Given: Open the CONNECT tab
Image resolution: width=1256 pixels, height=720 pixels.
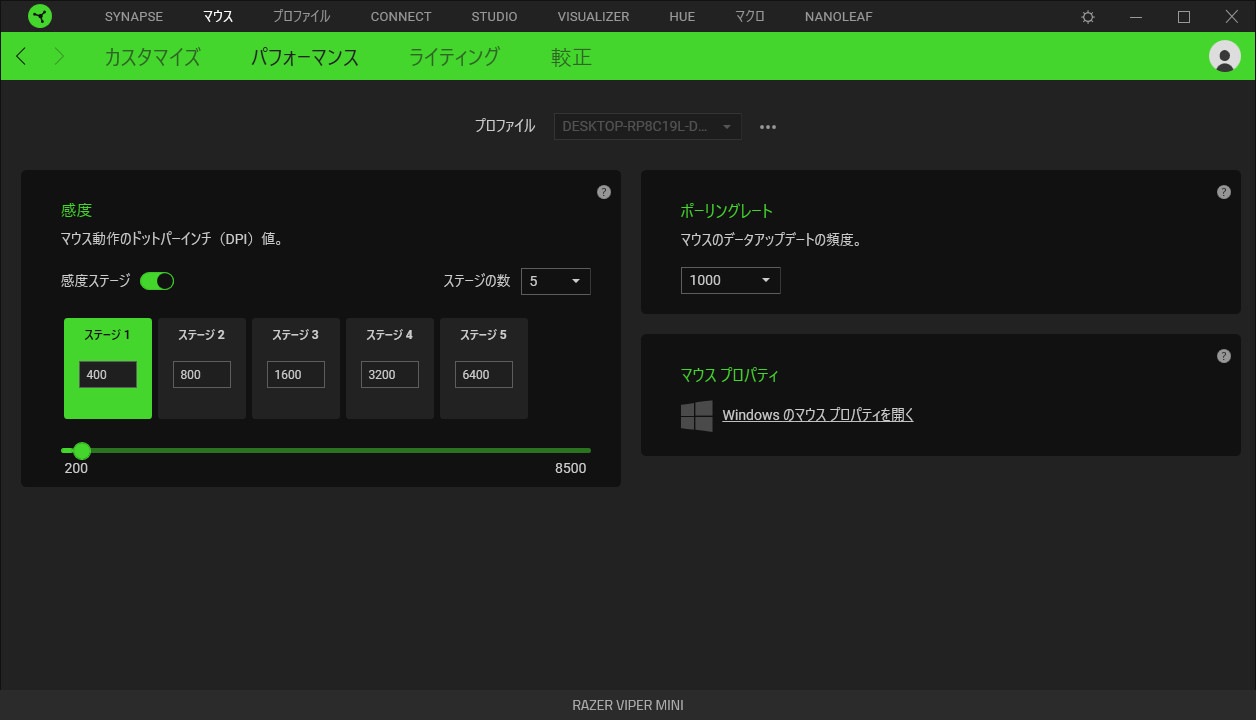Looking at the screenshot, I should [401, 17].
